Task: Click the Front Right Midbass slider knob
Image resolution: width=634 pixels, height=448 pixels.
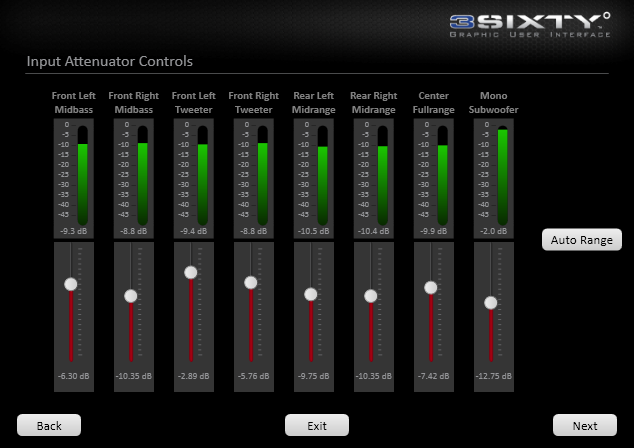Action: [131, 296]
